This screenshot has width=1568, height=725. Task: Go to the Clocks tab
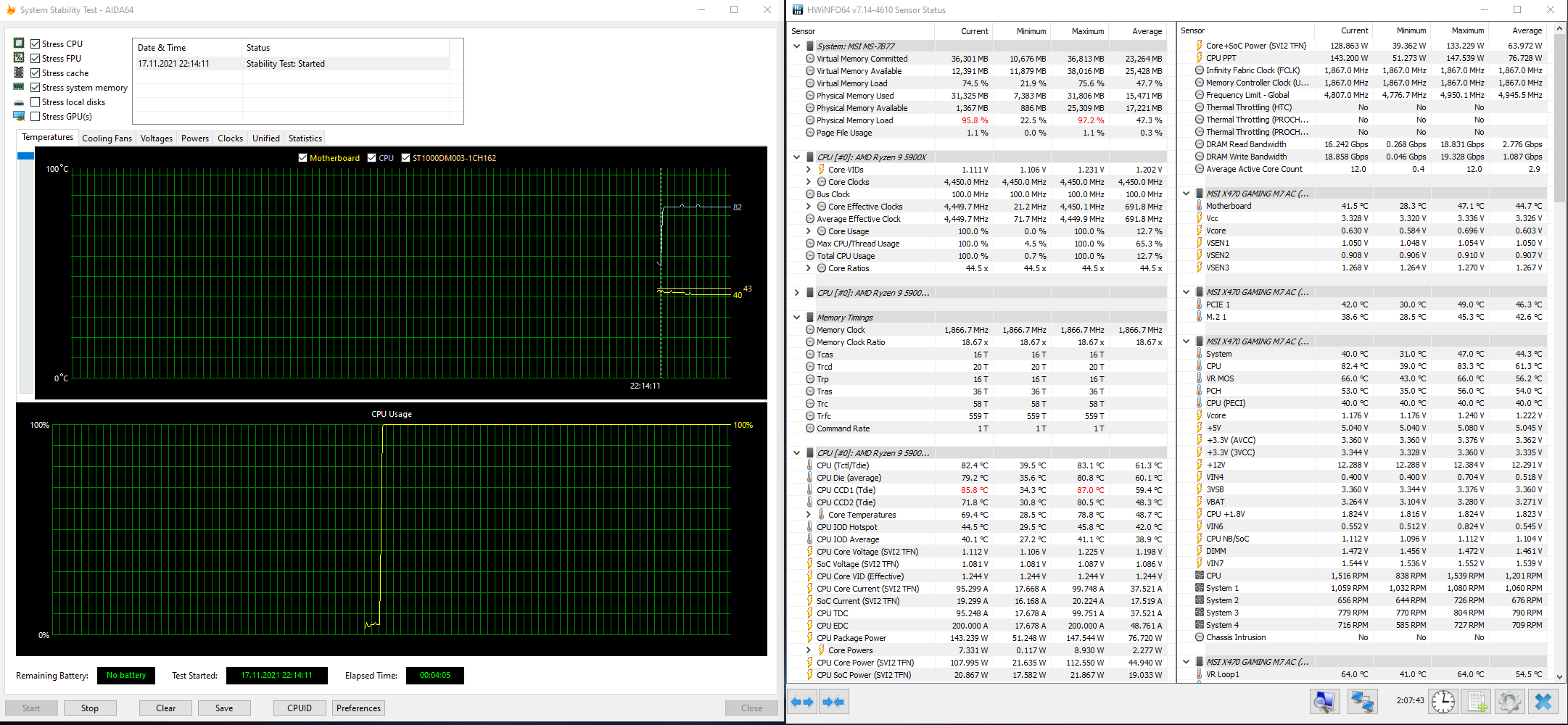(x=231, y=138)
